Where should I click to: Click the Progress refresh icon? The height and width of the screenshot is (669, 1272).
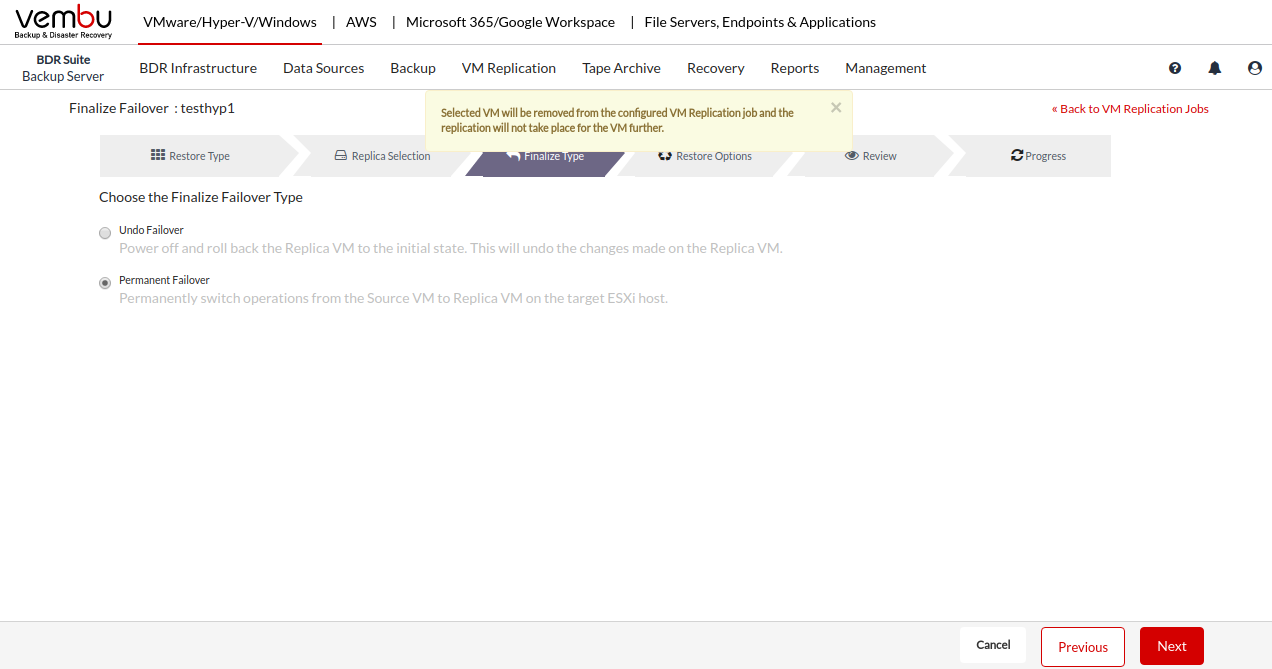(x=1017, y=156)
